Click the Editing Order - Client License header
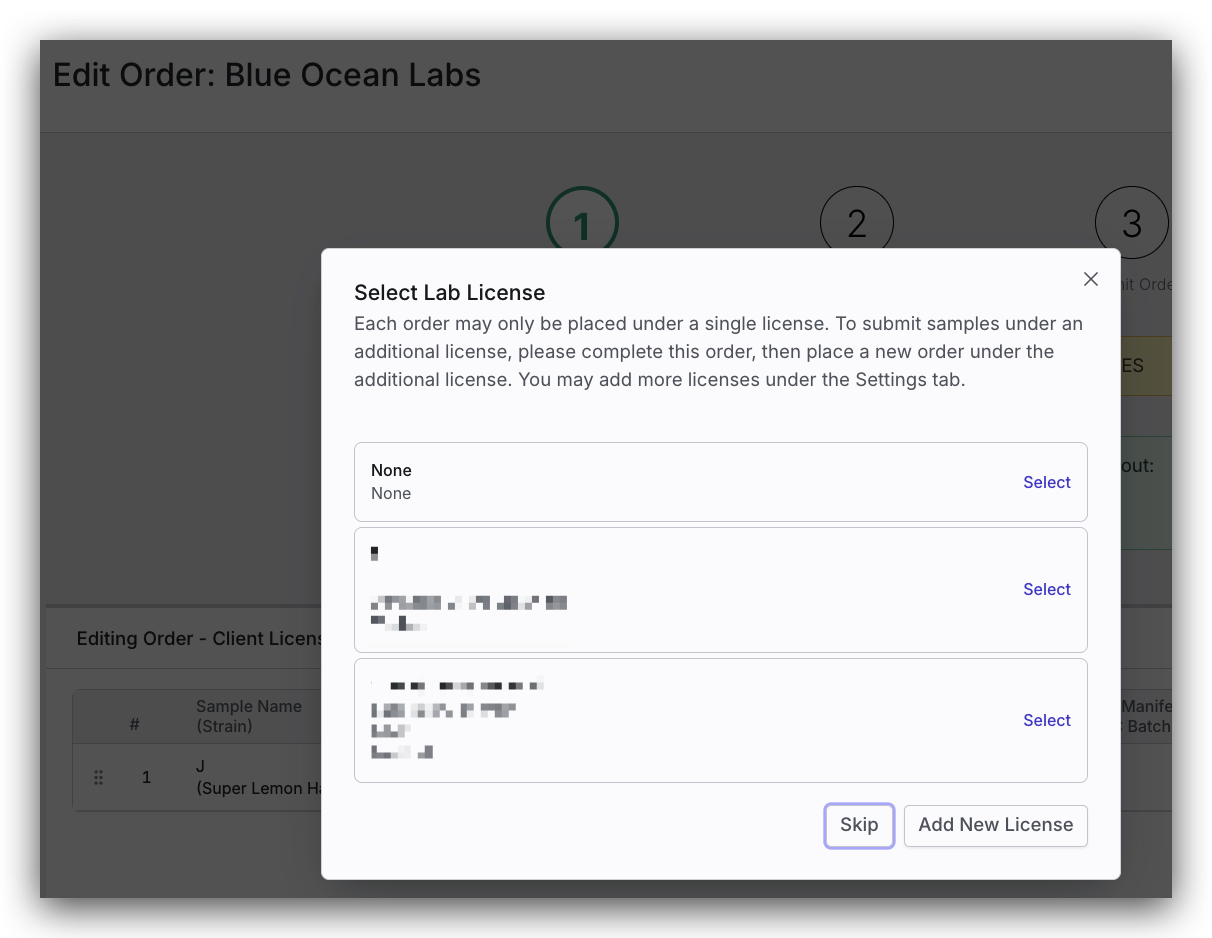Screen dimensions: 1212x938 point(199,639)
